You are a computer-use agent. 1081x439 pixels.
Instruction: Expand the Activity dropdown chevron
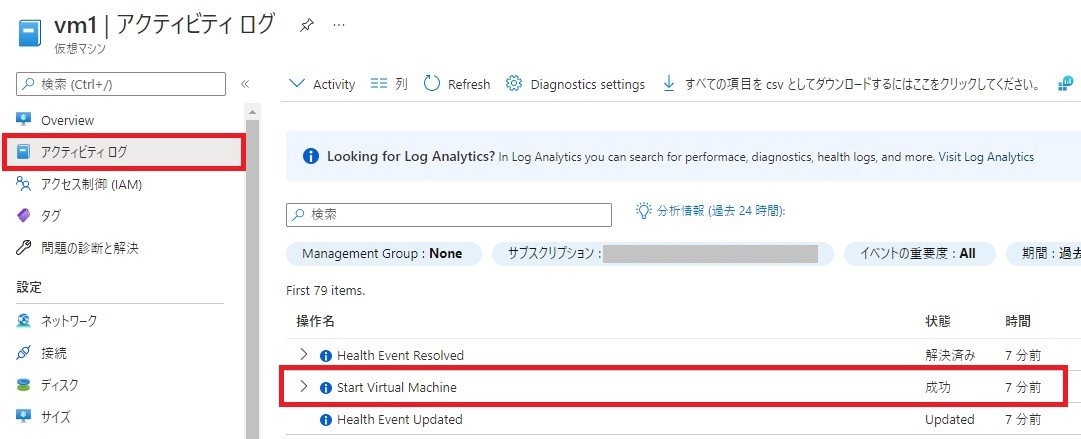(296, 83)
